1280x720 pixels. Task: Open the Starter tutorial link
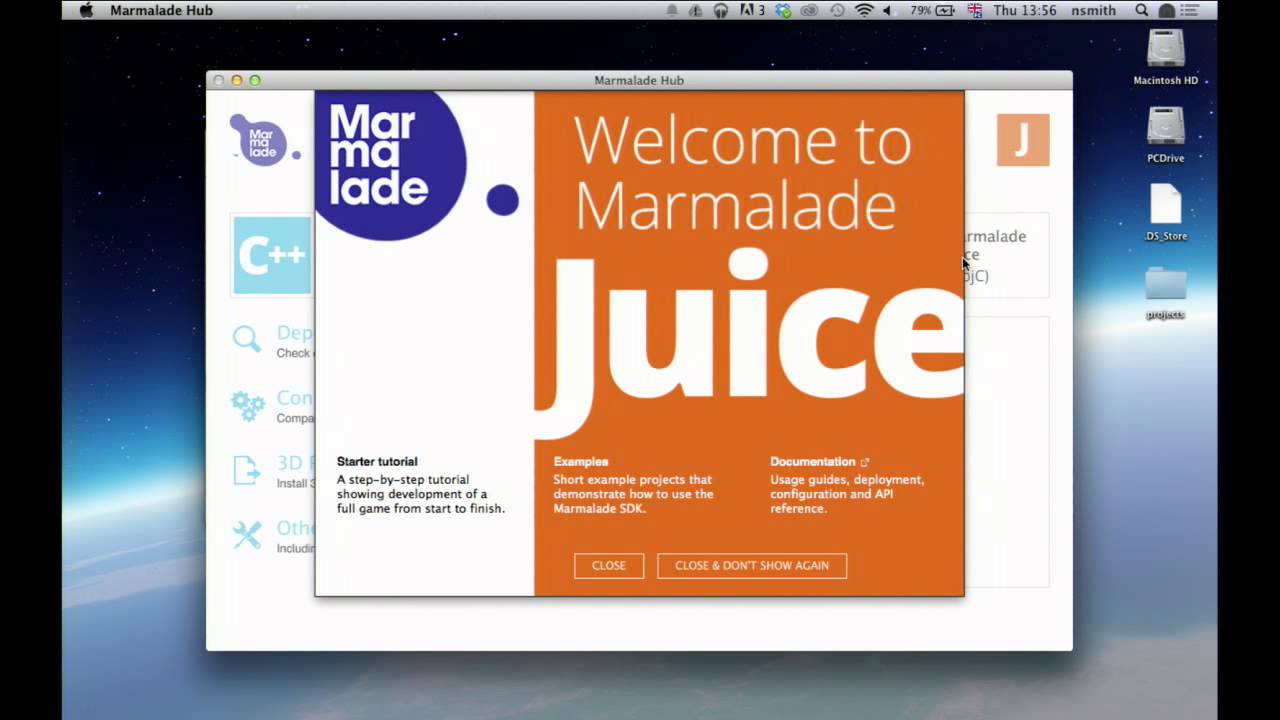pyautogui.click(x=377, y=462)
